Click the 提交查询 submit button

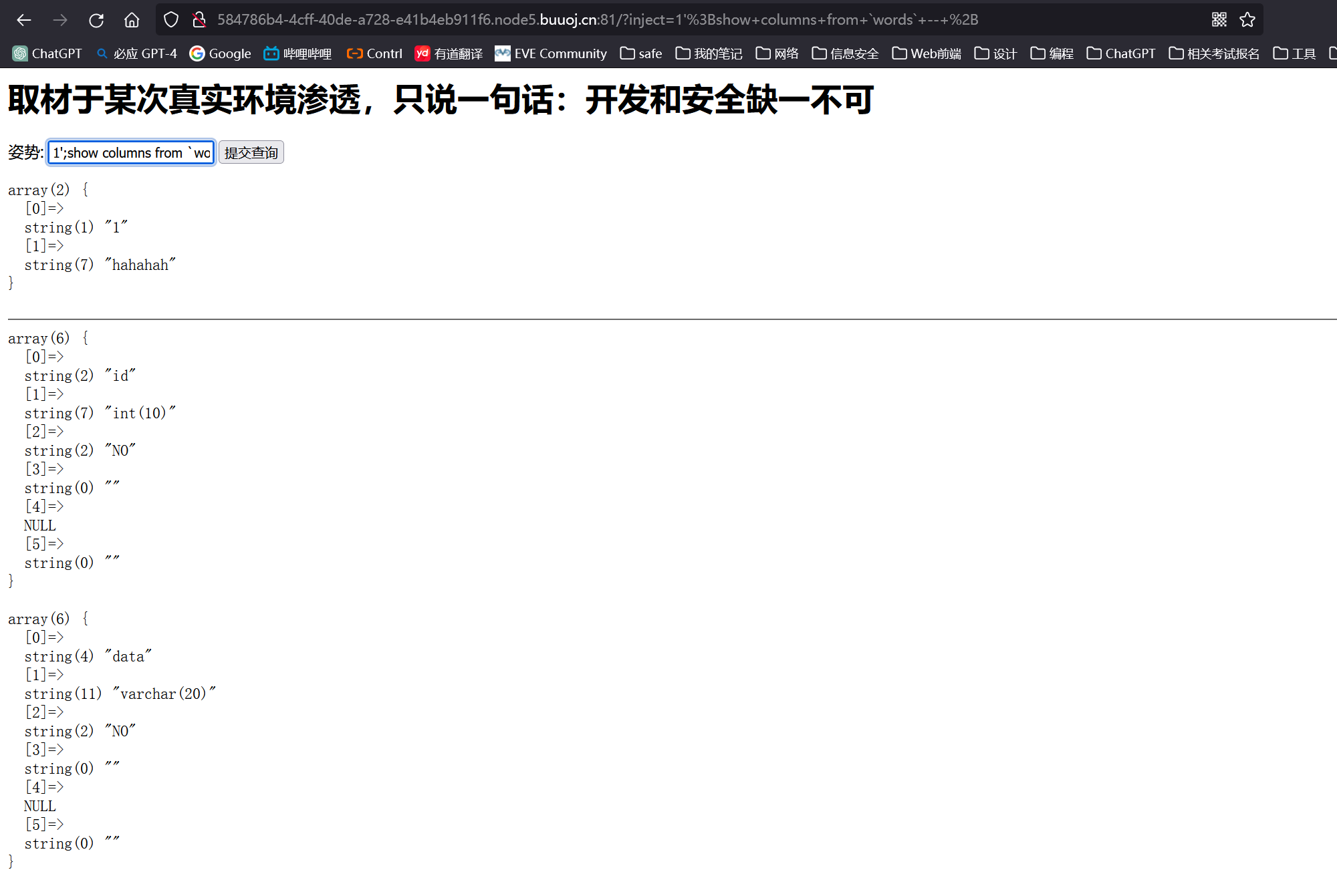pos(251,152)
